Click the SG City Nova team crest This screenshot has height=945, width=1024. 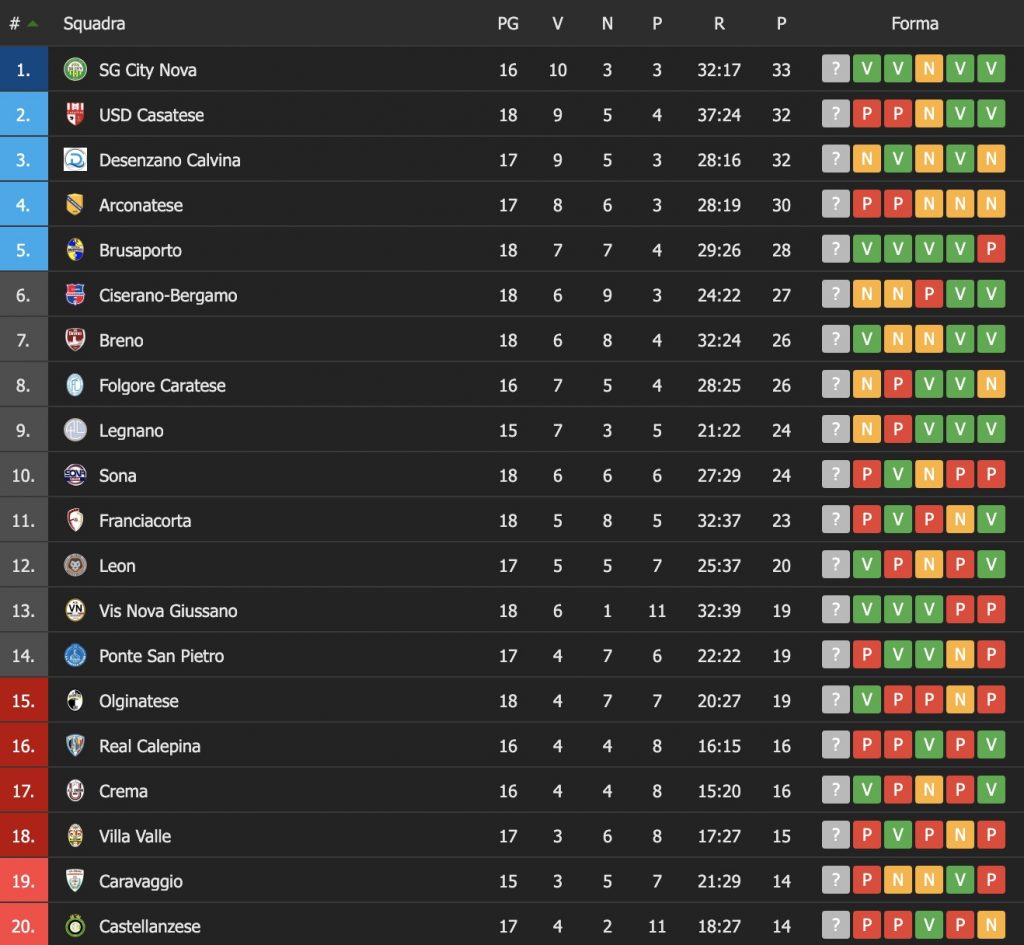75,70
